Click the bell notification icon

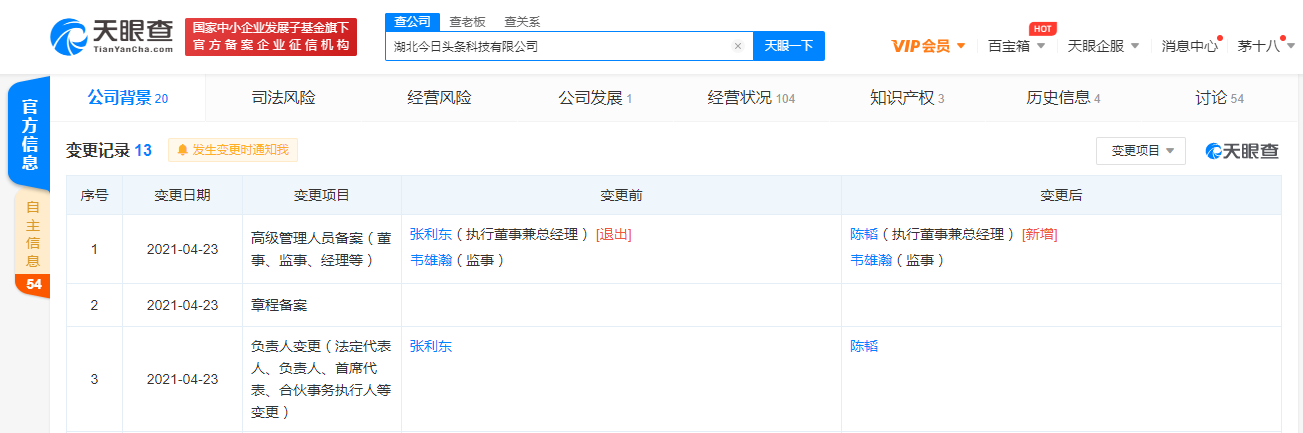click(182, 150)
